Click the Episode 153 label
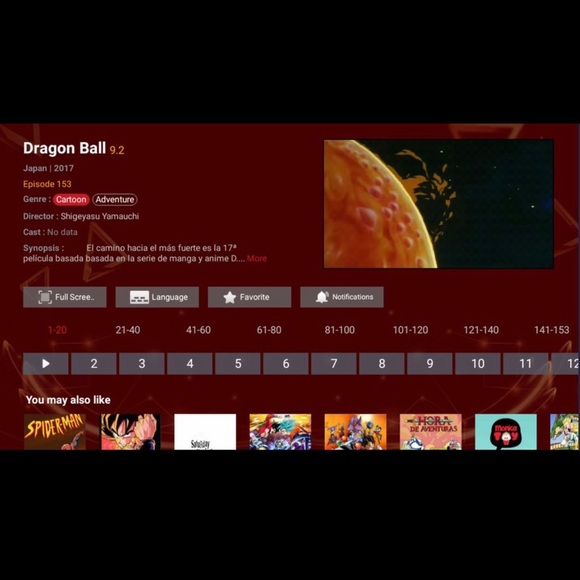Viewport: 580px width, 580px height. pos(47,184)
